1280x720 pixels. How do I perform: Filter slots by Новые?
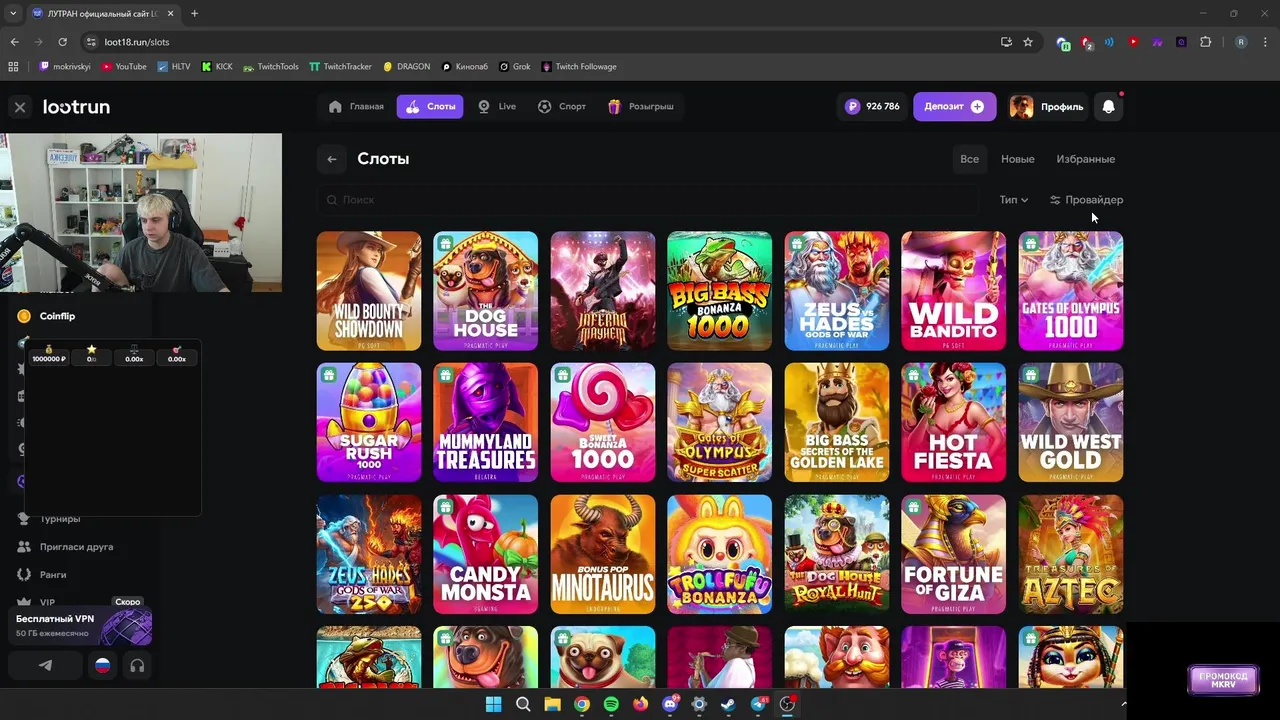tap(1018, 159)
